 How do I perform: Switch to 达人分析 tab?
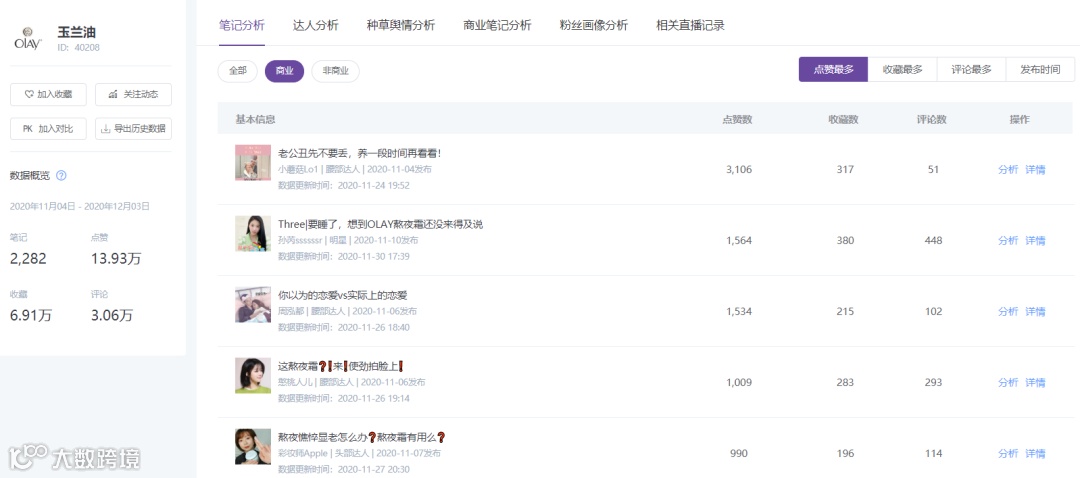[315, 25]
